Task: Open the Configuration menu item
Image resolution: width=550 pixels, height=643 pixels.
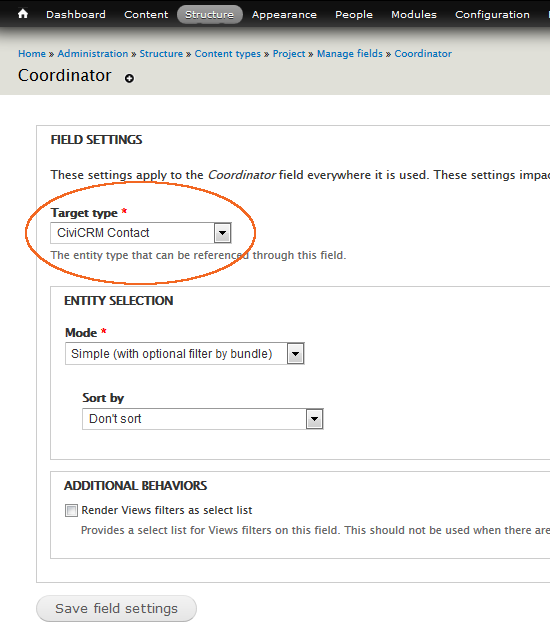Action: (492, 15)
